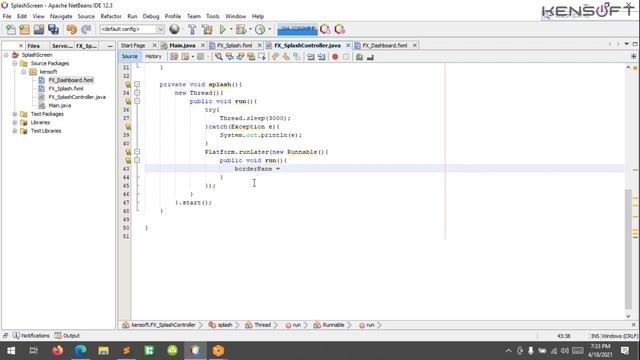
Task: Click the Shift Line Right icon
Action: click(322, 57)
